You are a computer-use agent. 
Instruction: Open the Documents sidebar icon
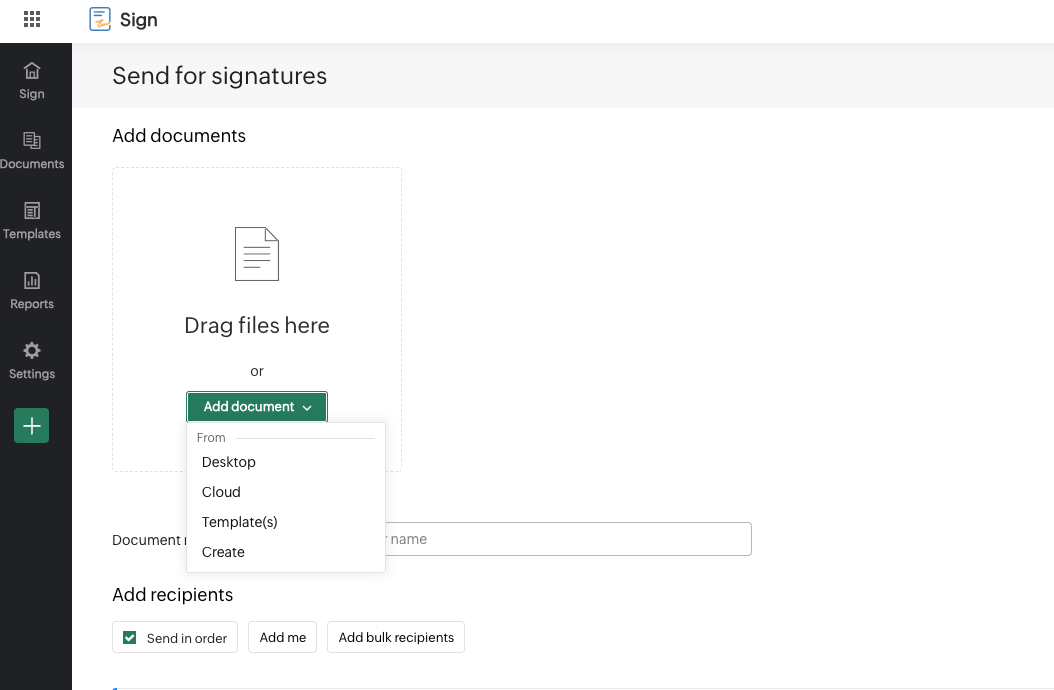click(x=32, y=141)
